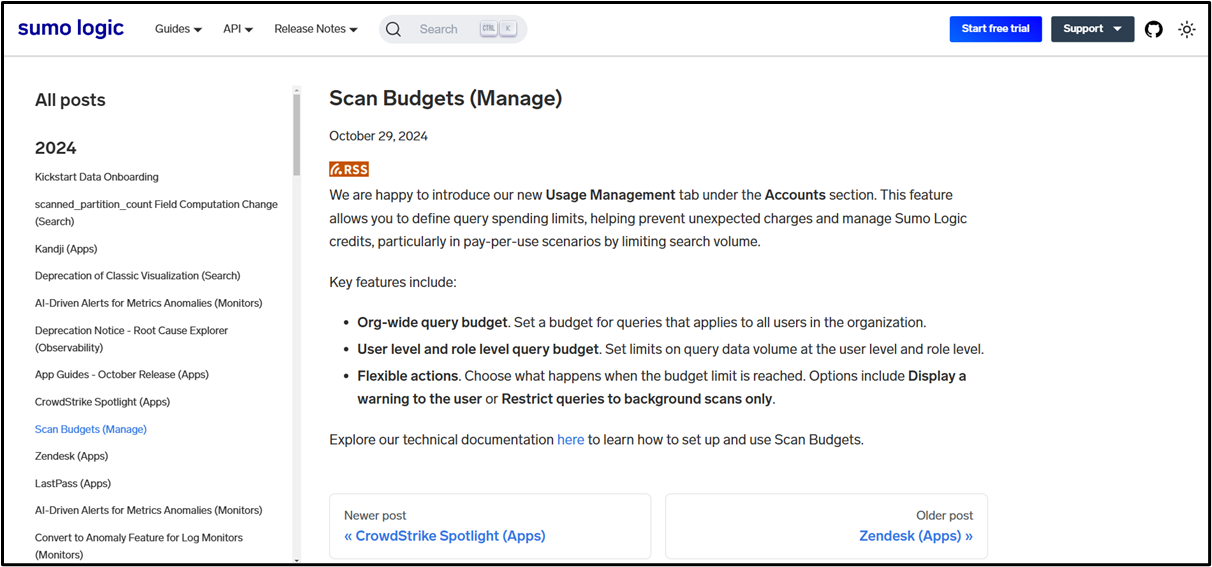This screenshot has width=1212, height=567.
Task: Click the Scan Budgets (Manage) page title
Action: [x=446, y=98]
